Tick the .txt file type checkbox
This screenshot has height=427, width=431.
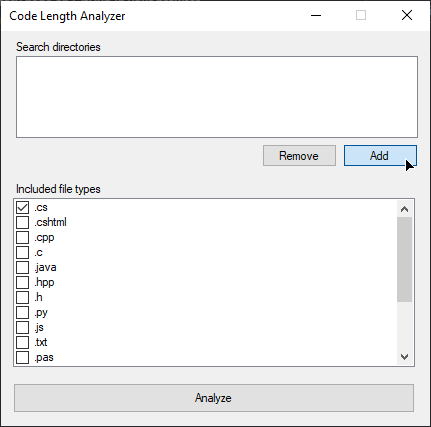pyautogui.click(x=22, y=342)
